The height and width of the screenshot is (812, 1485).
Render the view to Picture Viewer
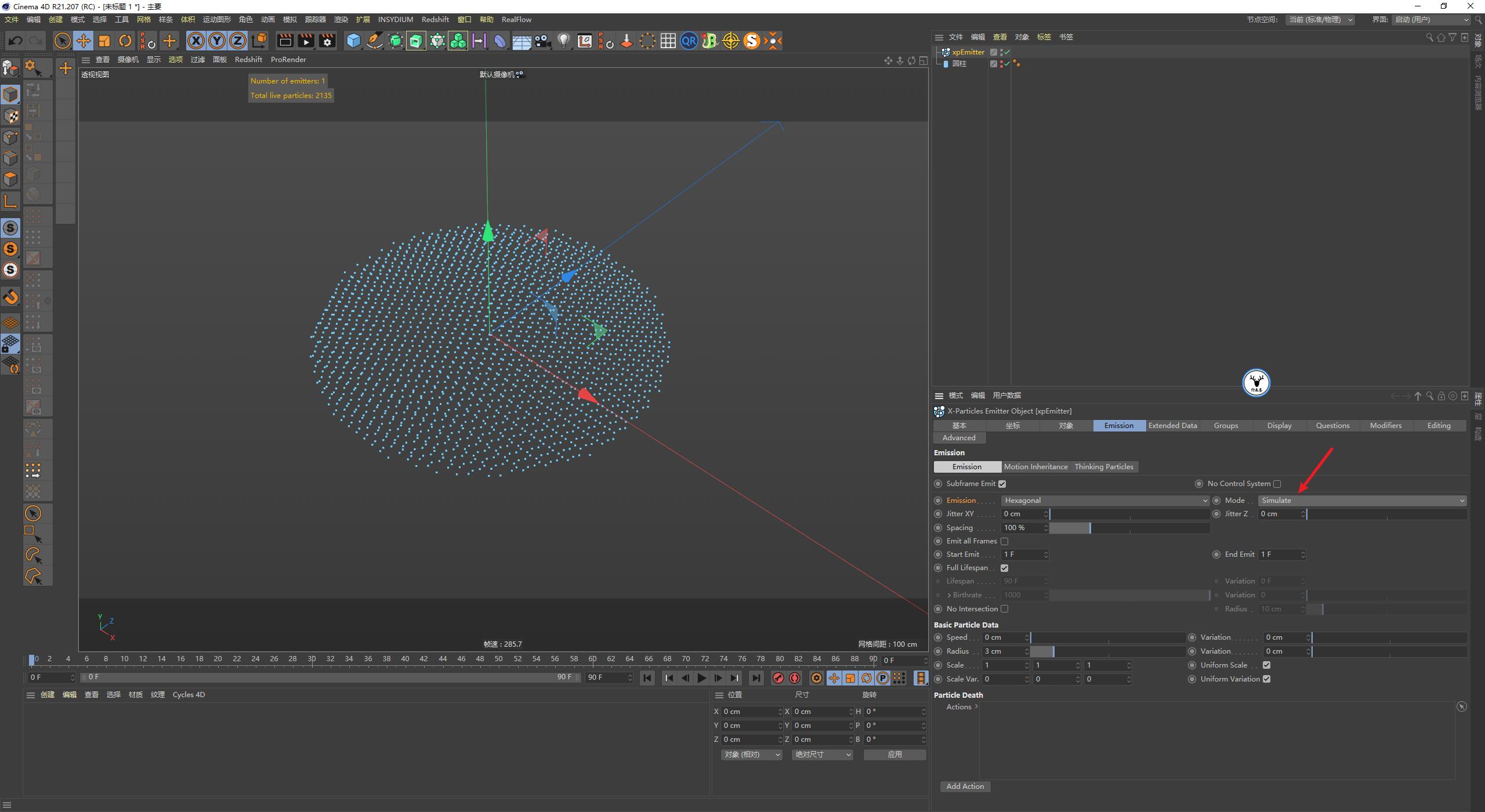point(306,41)
